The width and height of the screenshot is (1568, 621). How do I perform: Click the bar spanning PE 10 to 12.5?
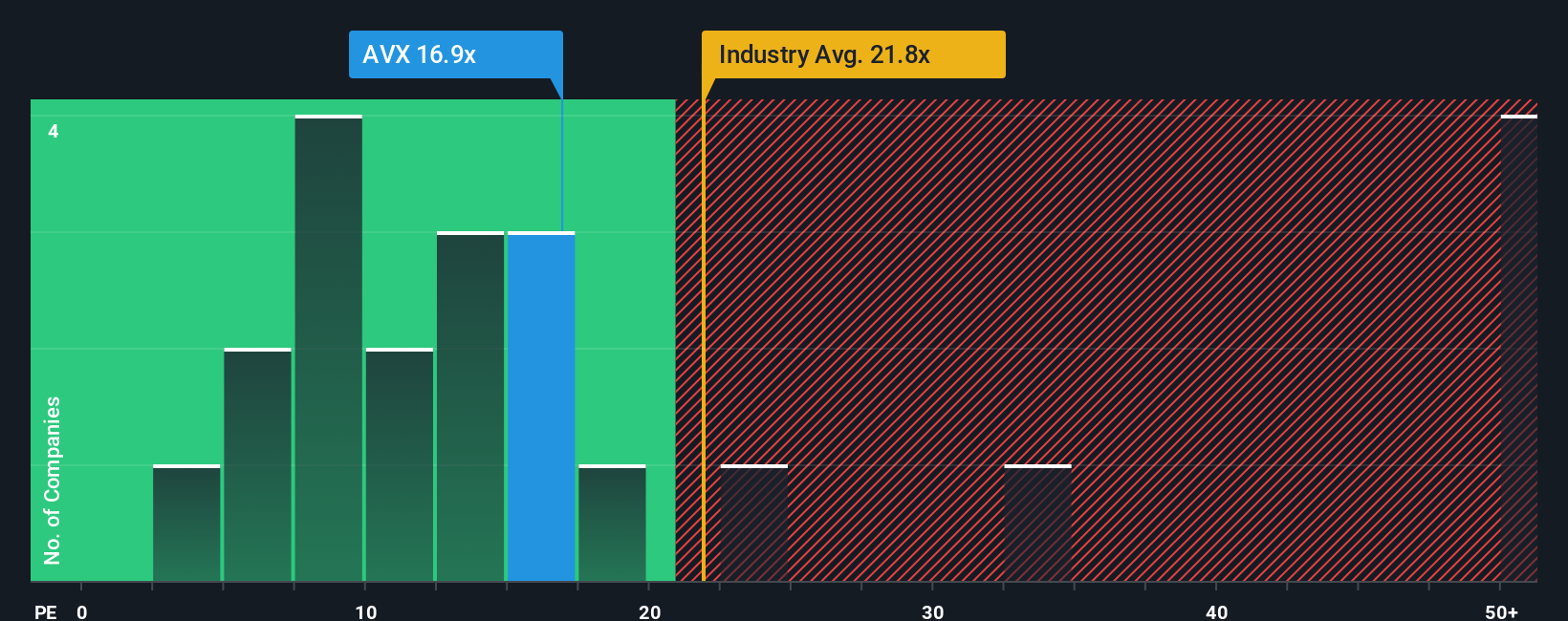(x=400, y=464)
